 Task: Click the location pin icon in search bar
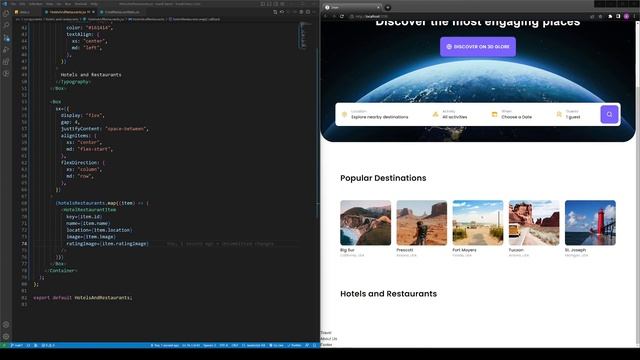tap(344, 115)
